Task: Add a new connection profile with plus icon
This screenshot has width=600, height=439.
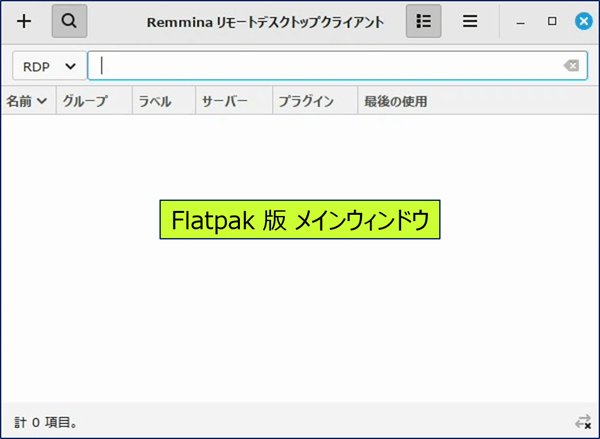Action: click(x=24, y=21)
